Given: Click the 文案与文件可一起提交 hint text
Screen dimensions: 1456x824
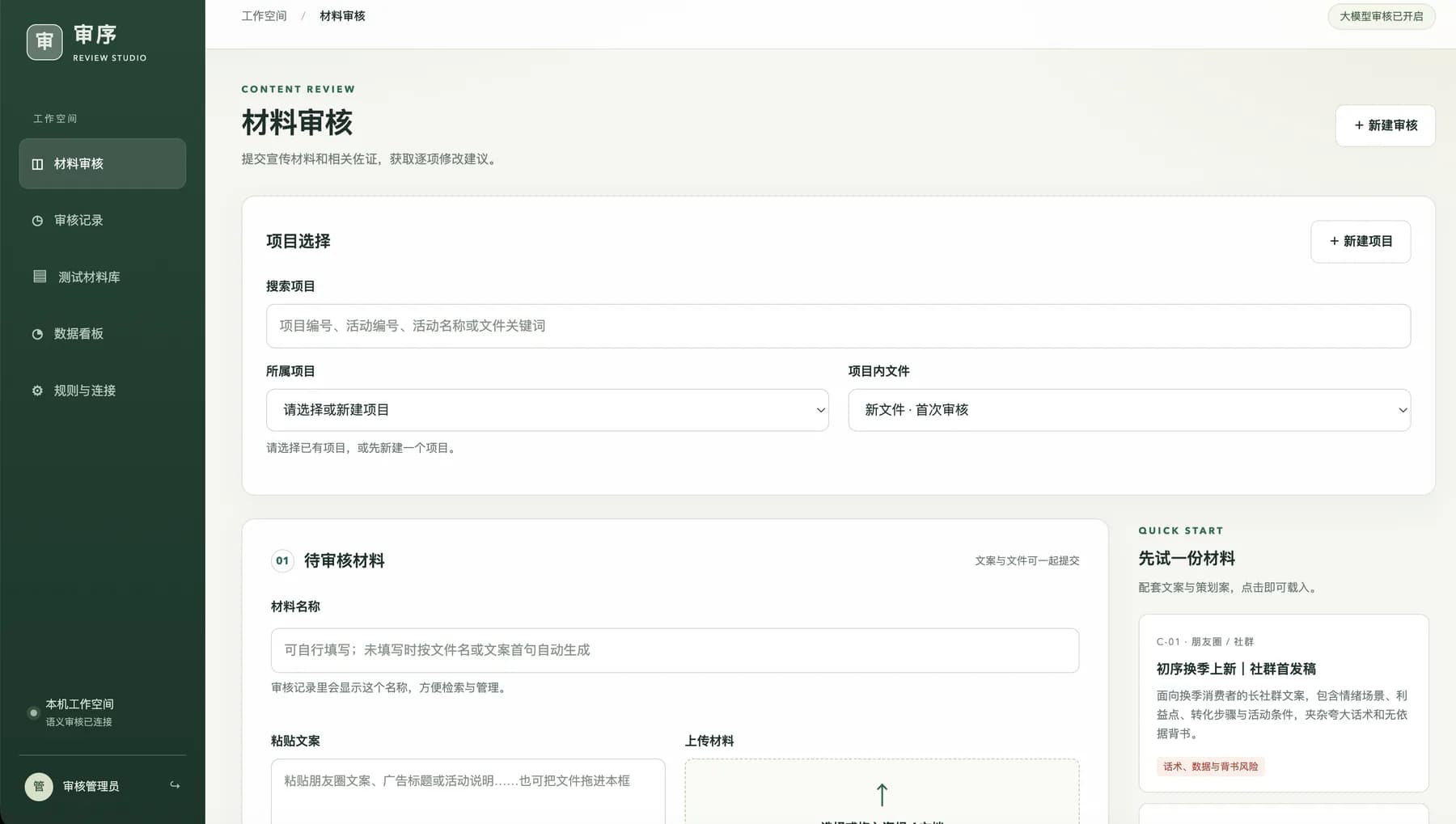Looking at the screenshot, I should [1027, 560].
